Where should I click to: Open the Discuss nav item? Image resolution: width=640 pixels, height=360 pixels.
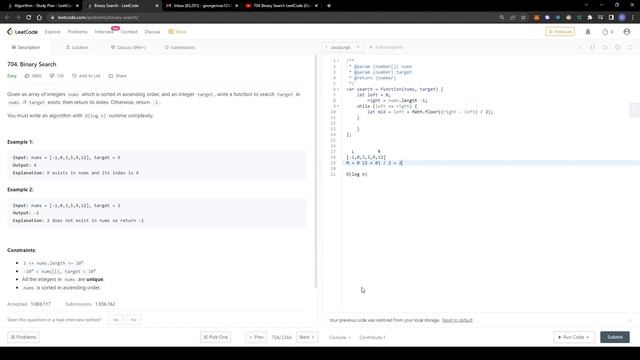point(152,31)
